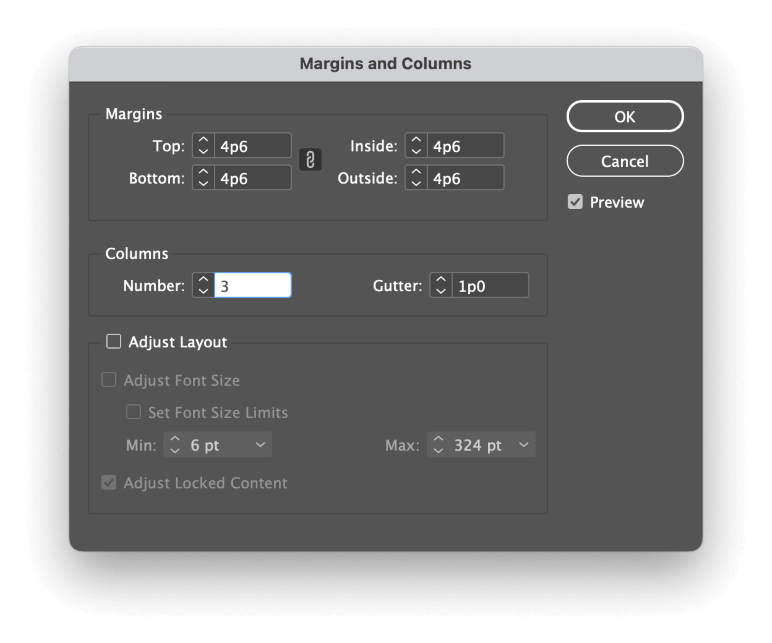Screen dimensions: 772x643
Task: Decrease Max font size with the down arrow
Action: (x=438, y=450)
